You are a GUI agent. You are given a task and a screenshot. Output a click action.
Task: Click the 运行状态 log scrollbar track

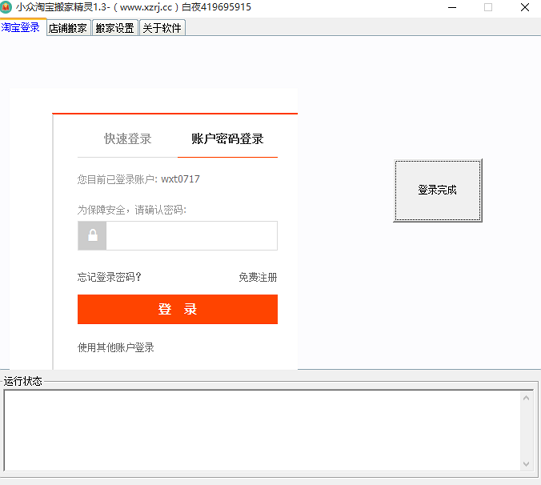(x=526, y=431)
